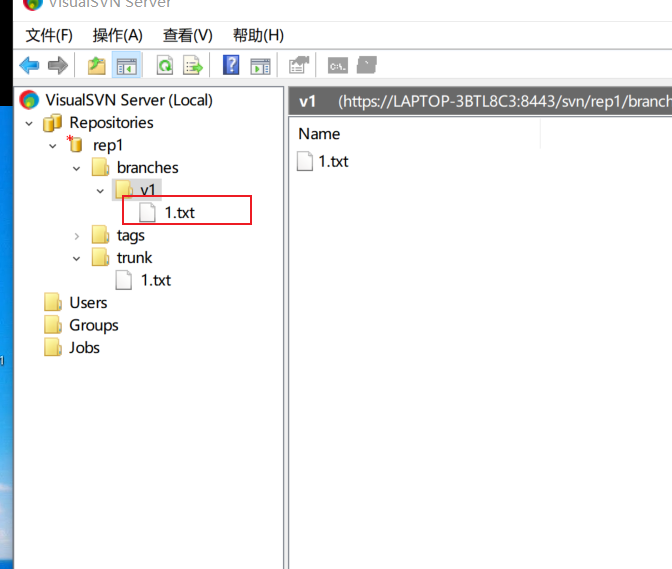Open the 查看(V) menu
This screenshot has width=672, height=569.
tap(188, 35)
